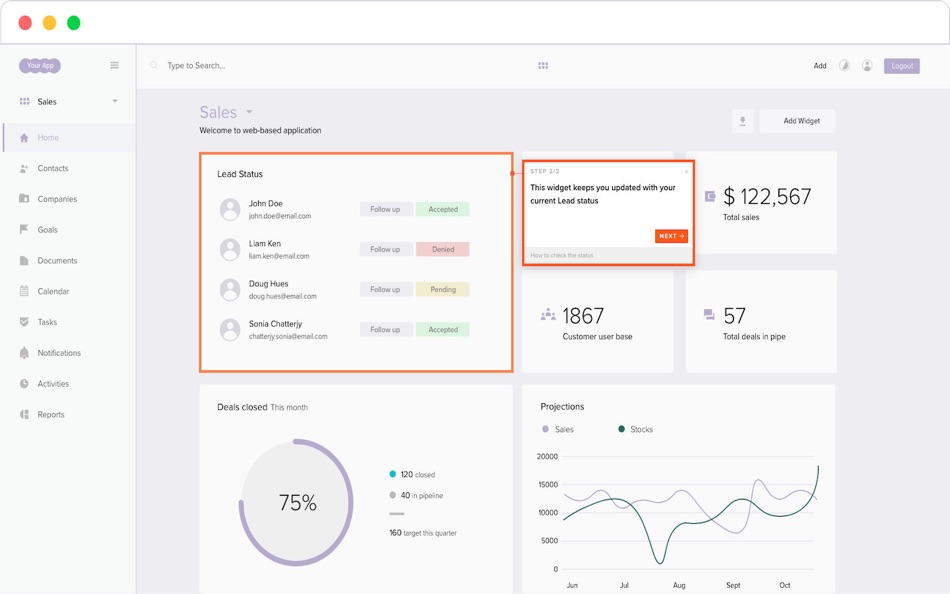Click the Total sales wallet icon
950x594 pixels.
pos(710,196)
